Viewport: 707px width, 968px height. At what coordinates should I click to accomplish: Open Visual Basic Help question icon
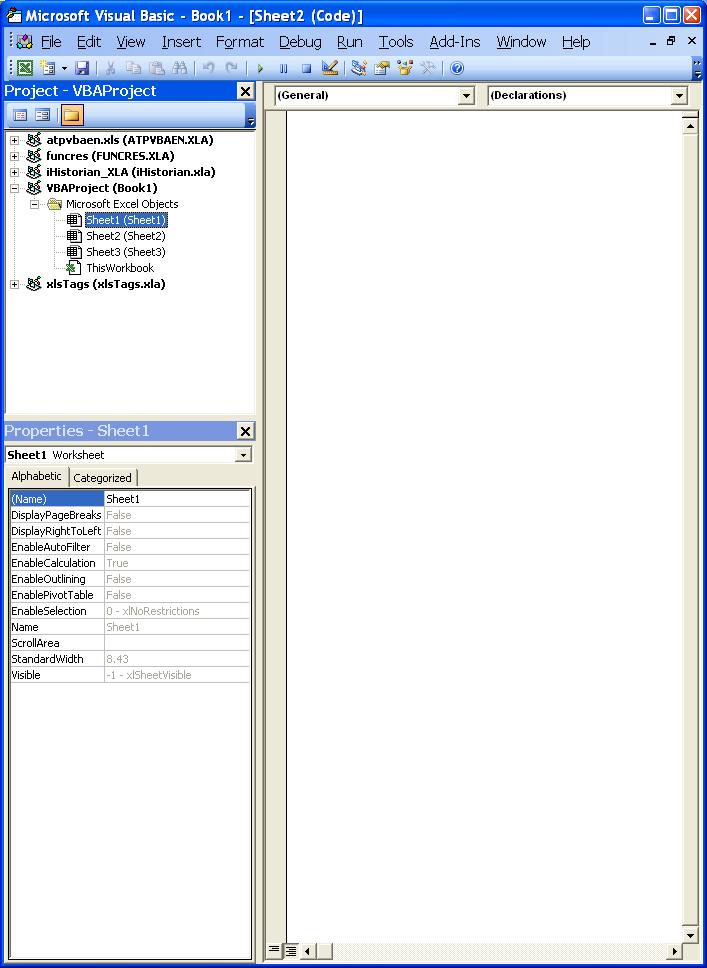(457, 68)
